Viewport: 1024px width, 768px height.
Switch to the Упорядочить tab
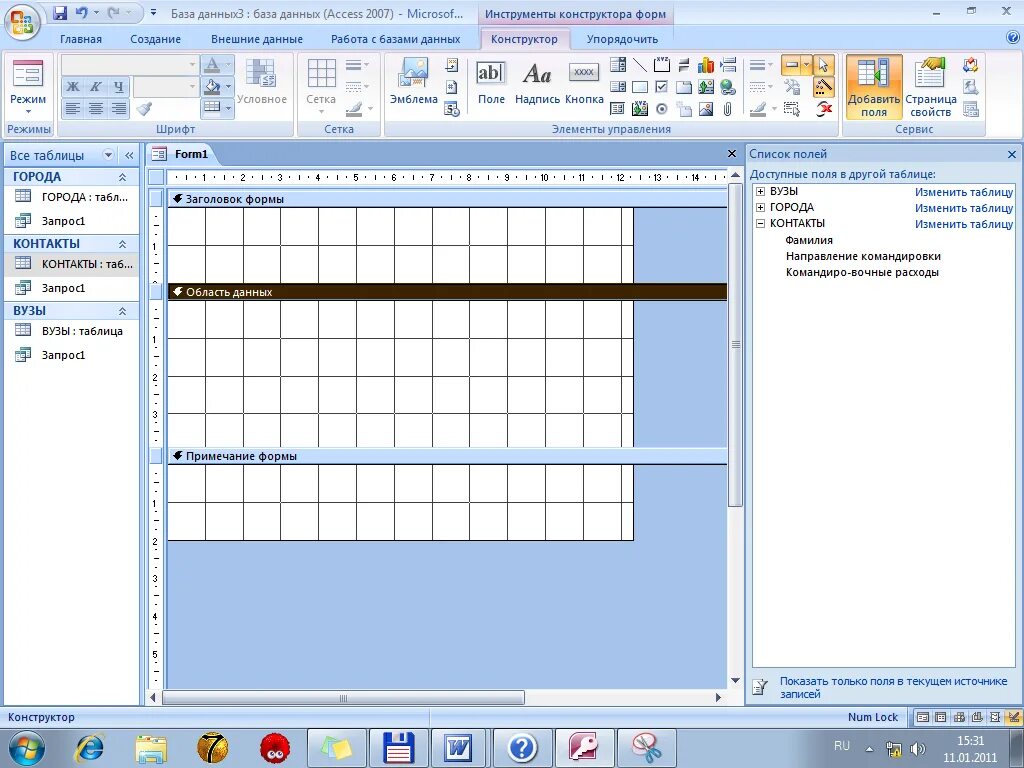622,39
